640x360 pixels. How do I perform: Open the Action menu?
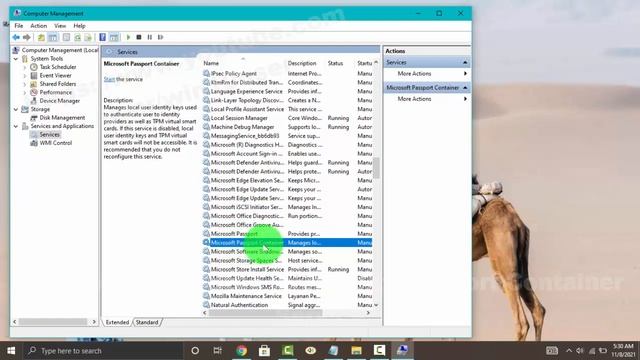pyautogui.click(x=39, y=26)
